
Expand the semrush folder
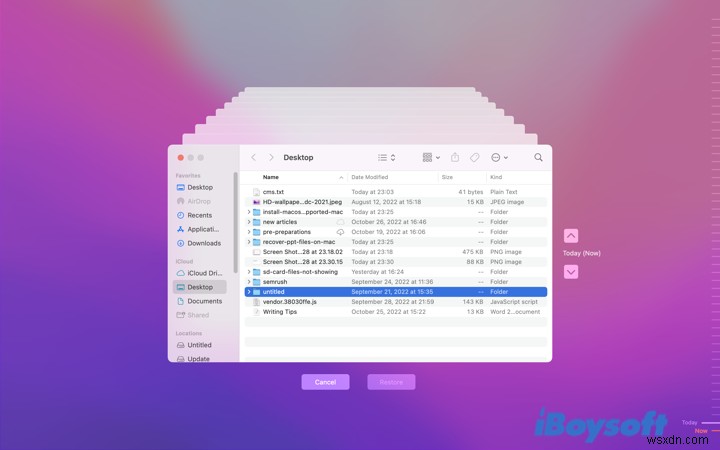click(x=249, y=282)
